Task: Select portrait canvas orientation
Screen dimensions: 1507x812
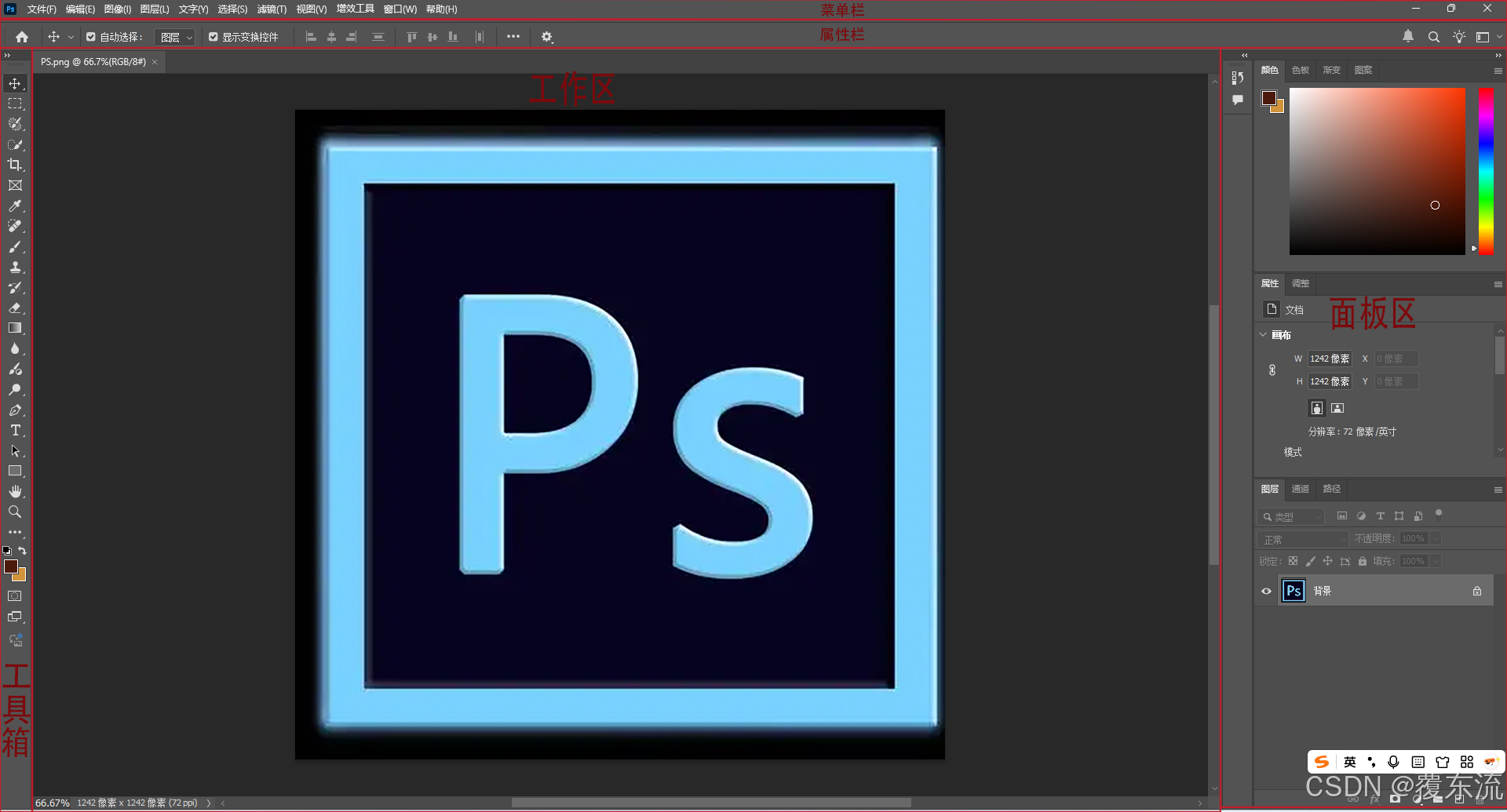Action: click(x=1317, y=408)
